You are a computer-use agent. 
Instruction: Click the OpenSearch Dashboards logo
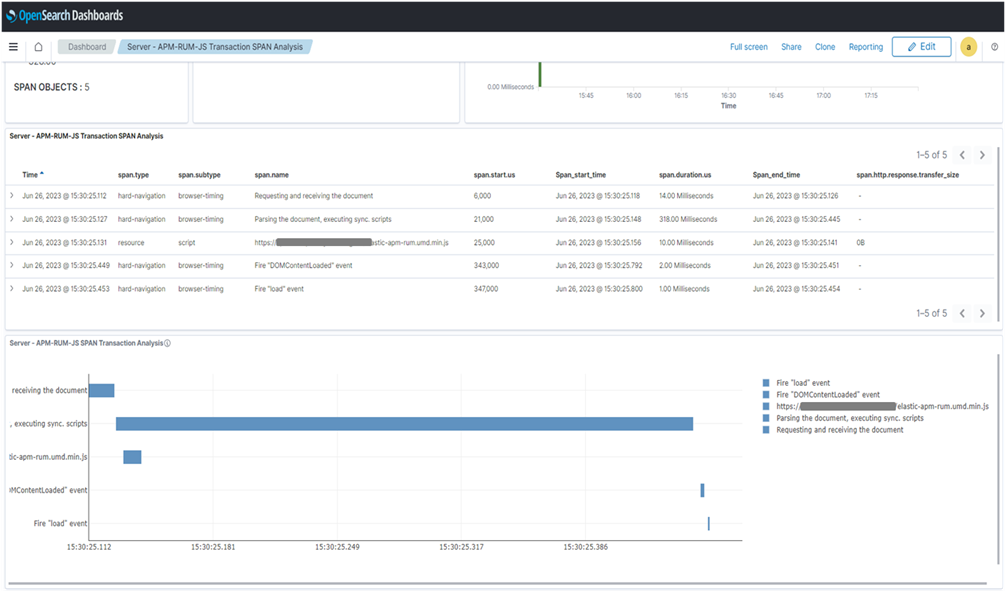pos(64,15)
